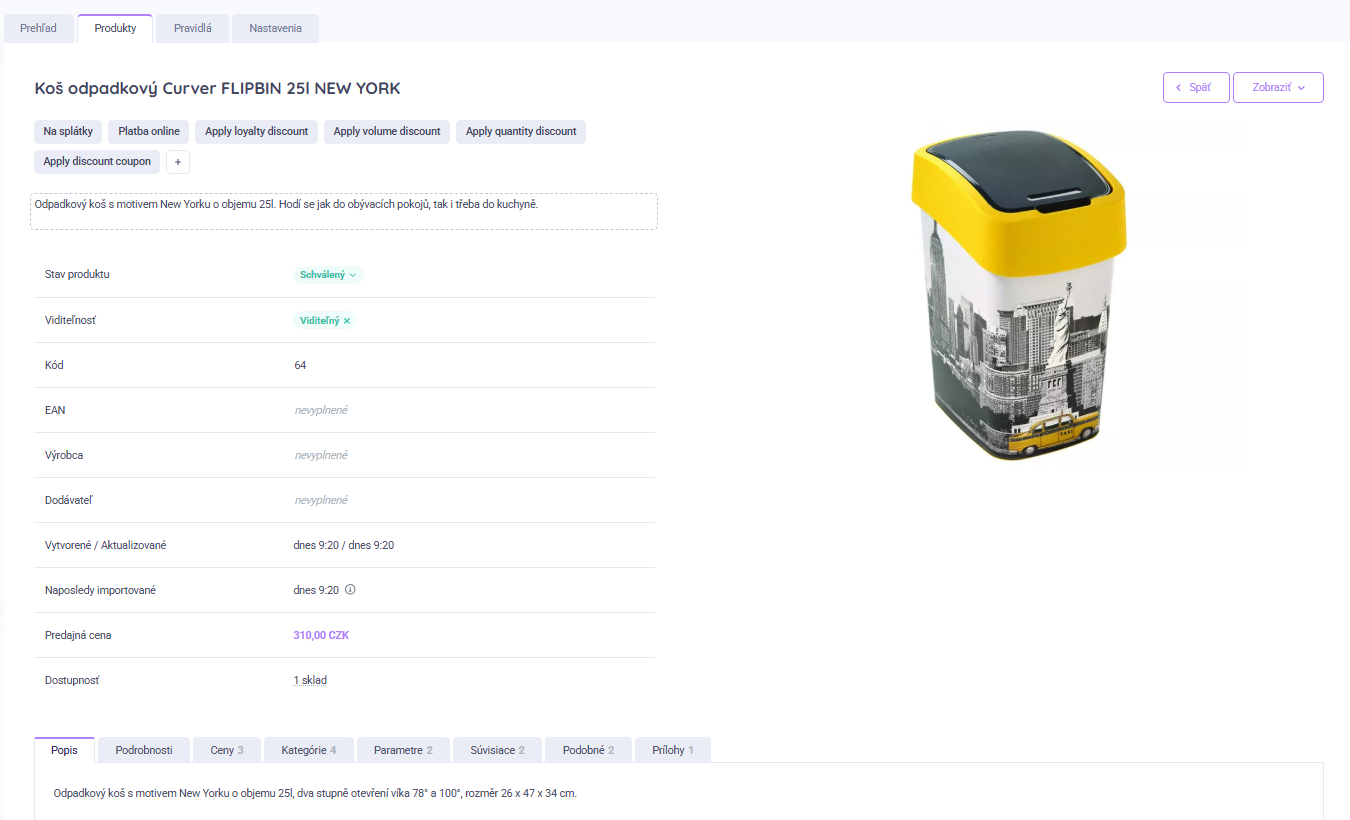Image resolution: width=1350 pixels, height=820 pixels.
Task: Select the Podrobnosti tab
Action: click(144, 750)
